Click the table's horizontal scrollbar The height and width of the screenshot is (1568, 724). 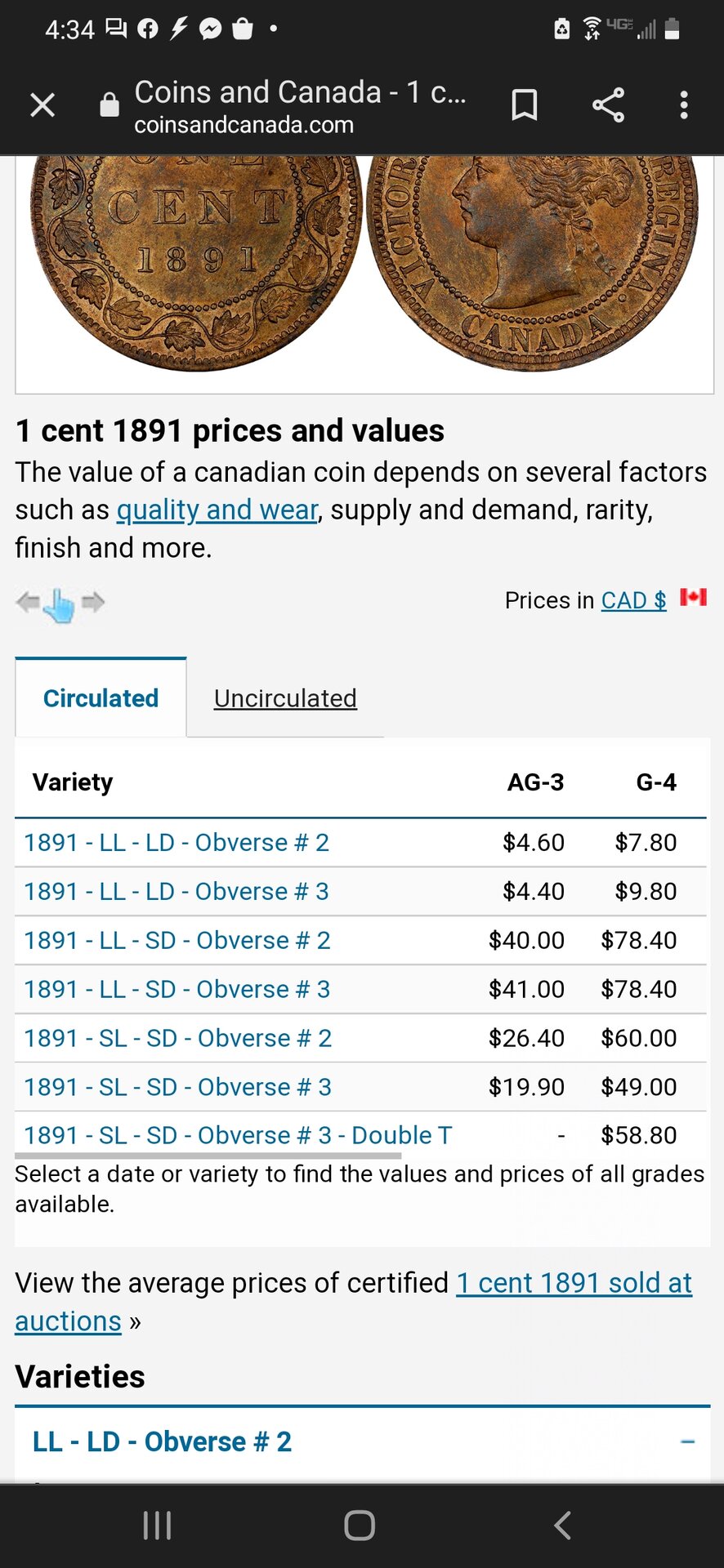[208, 1156]
